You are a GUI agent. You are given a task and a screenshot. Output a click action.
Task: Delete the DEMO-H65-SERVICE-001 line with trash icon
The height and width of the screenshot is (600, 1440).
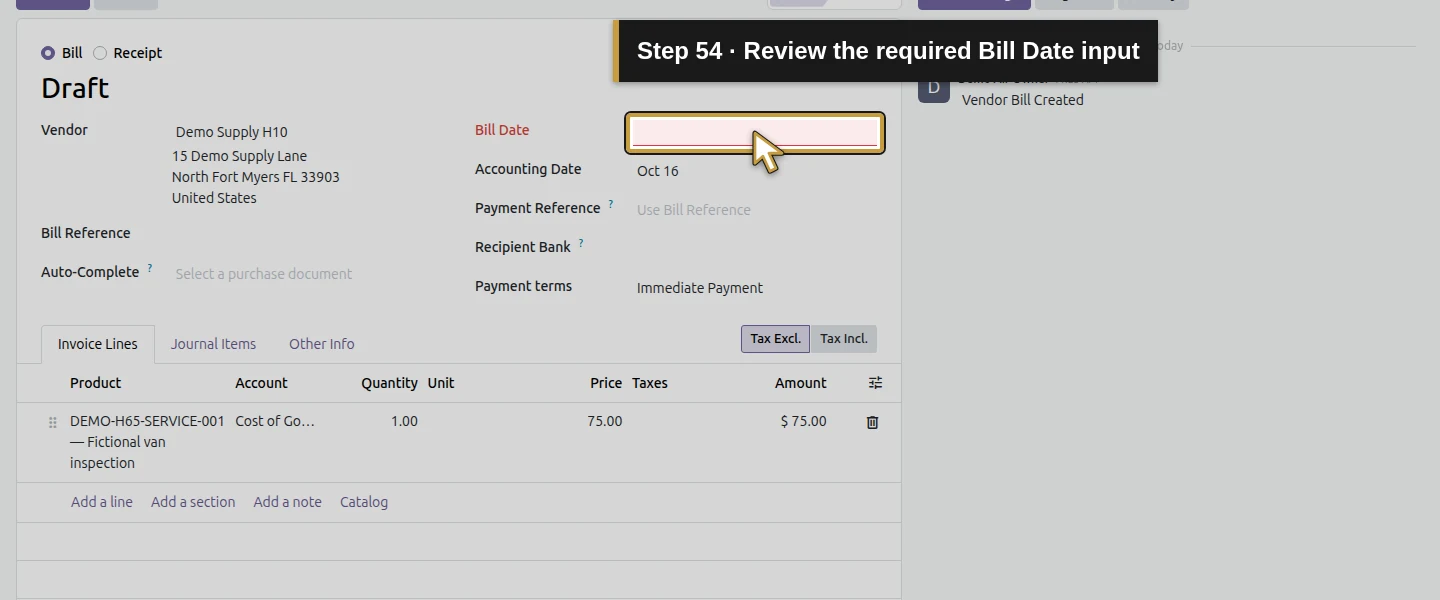tap(872, 422)
